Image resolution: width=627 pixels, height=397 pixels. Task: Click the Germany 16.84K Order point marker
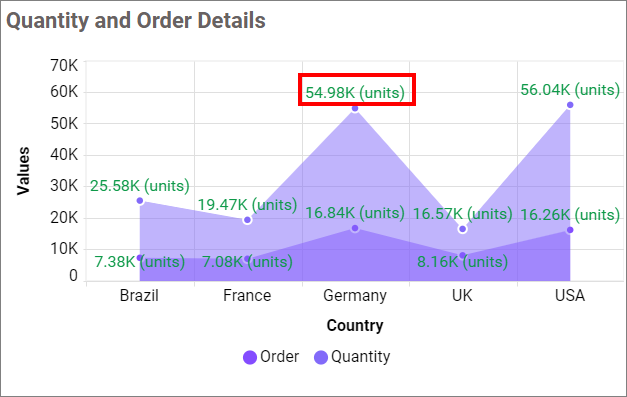point(355,228)
